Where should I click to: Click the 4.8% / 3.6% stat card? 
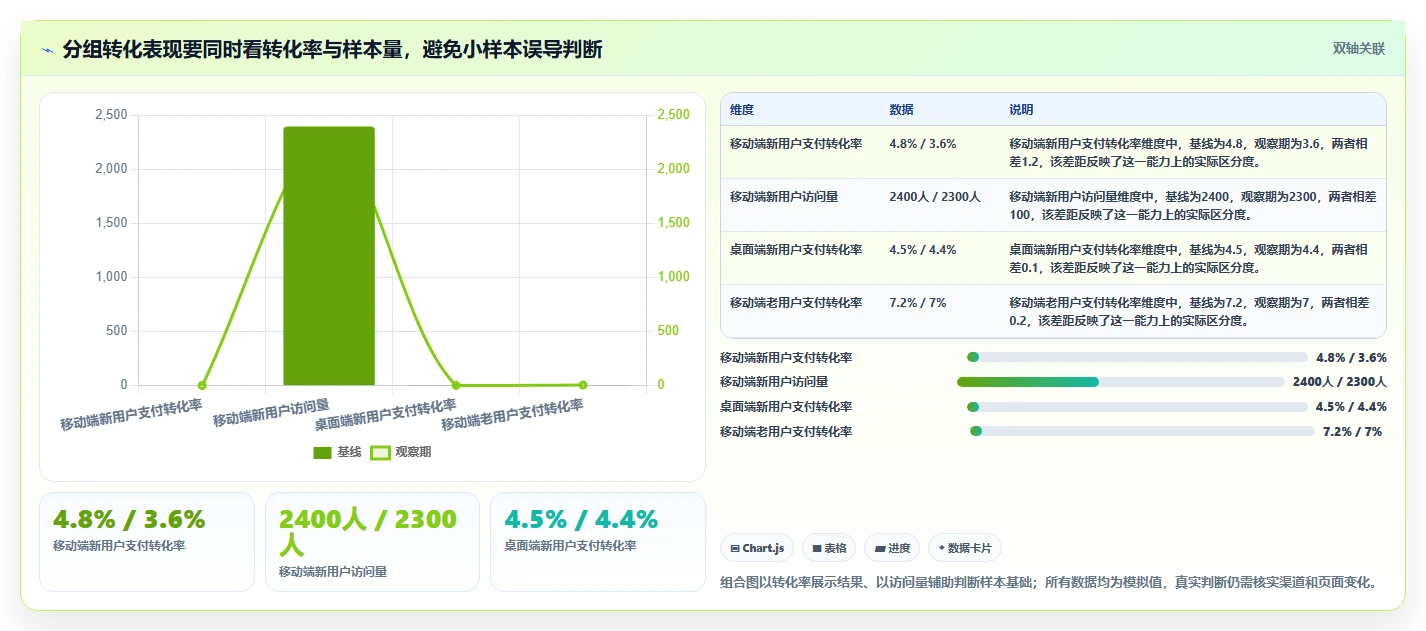(x=147, y=541)
